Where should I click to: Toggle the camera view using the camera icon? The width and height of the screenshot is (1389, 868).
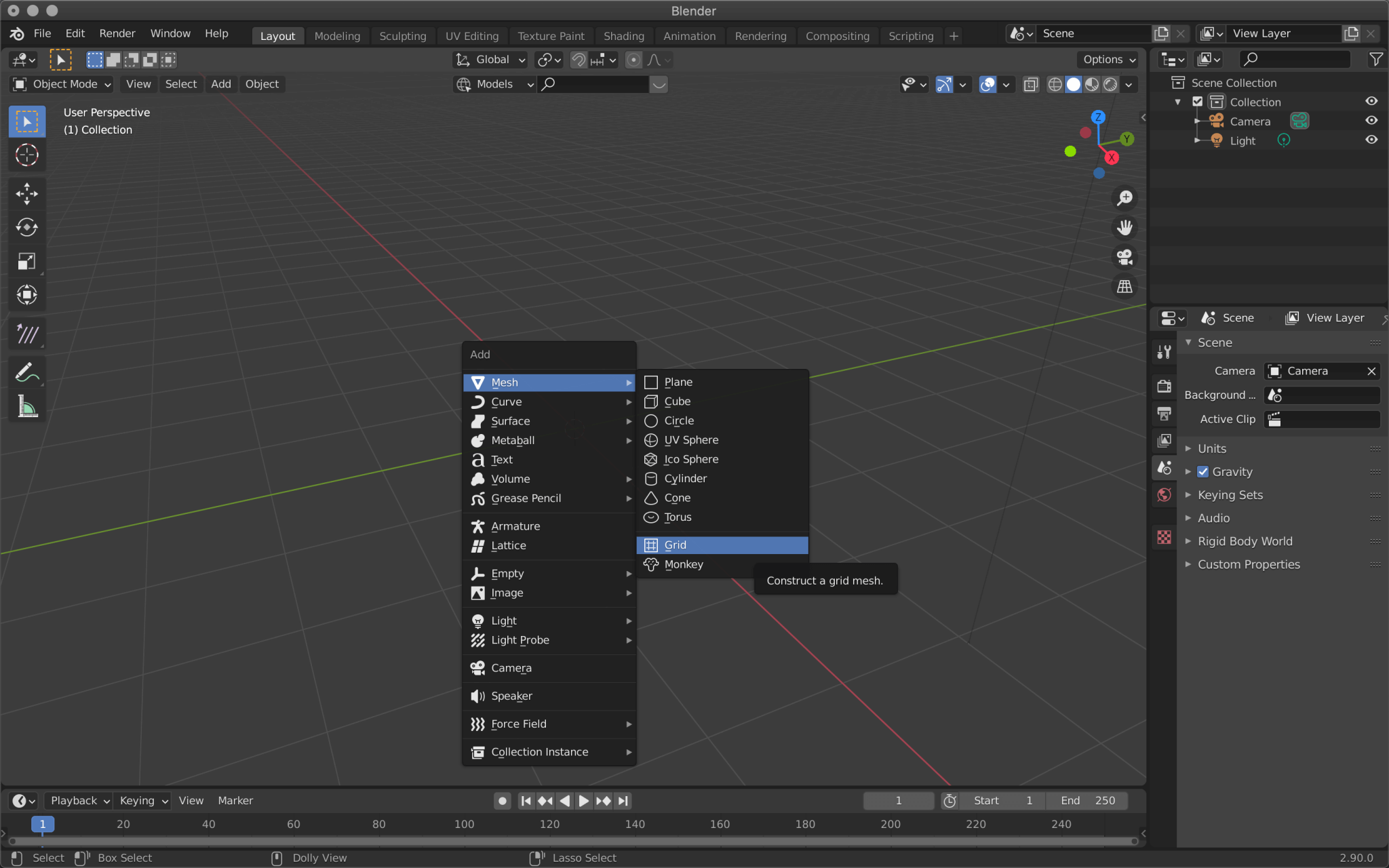click(x=1124, y=257)
